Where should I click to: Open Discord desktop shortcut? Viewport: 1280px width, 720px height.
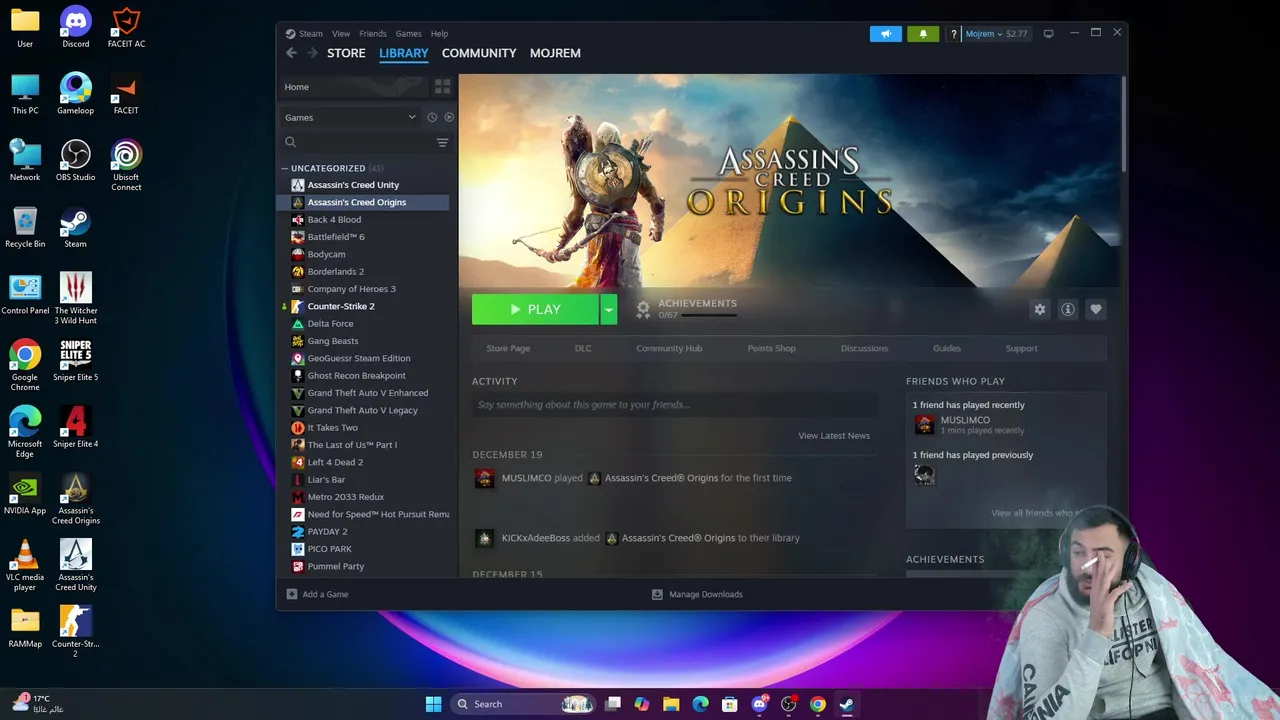coord(76,27)
